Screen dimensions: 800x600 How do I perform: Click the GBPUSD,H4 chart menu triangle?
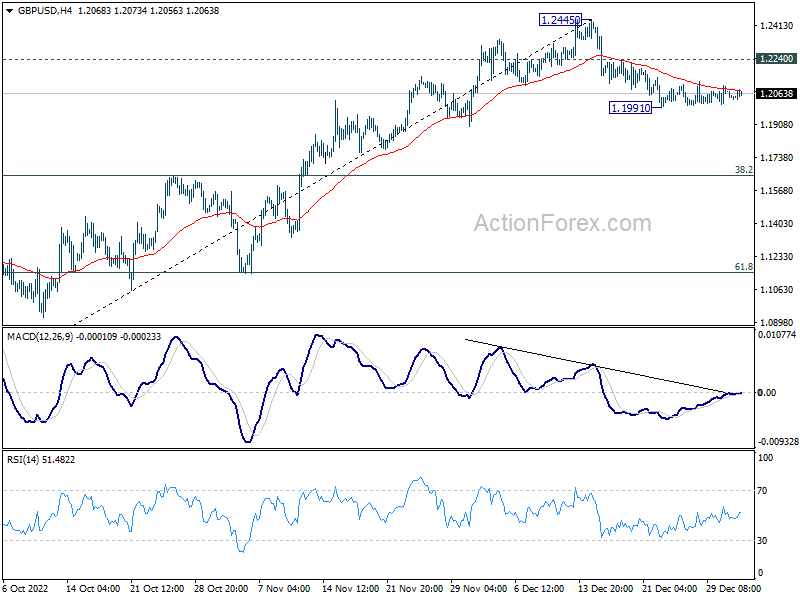(x=10, y=11)
